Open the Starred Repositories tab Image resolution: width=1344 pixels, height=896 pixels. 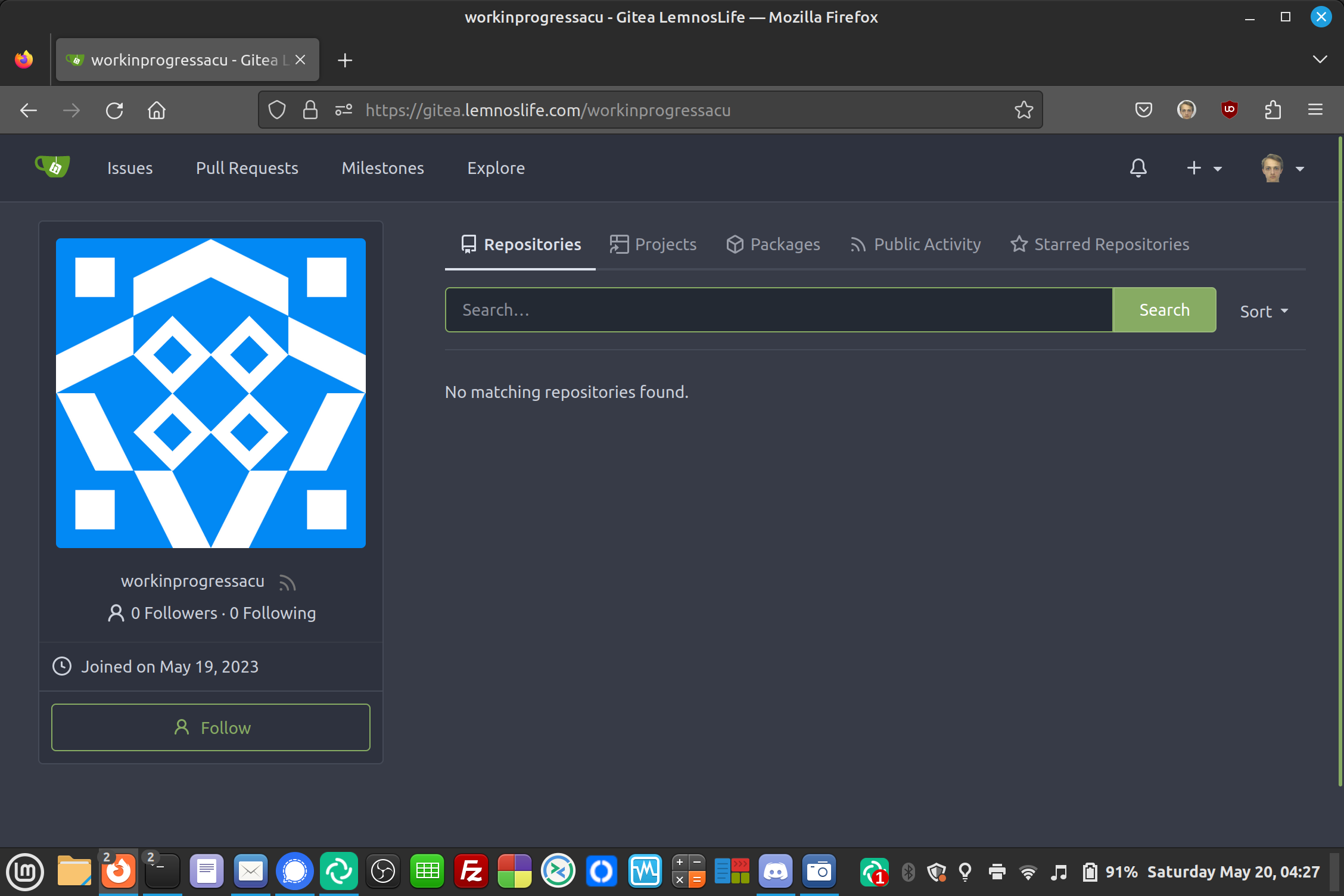point(1100,244)
